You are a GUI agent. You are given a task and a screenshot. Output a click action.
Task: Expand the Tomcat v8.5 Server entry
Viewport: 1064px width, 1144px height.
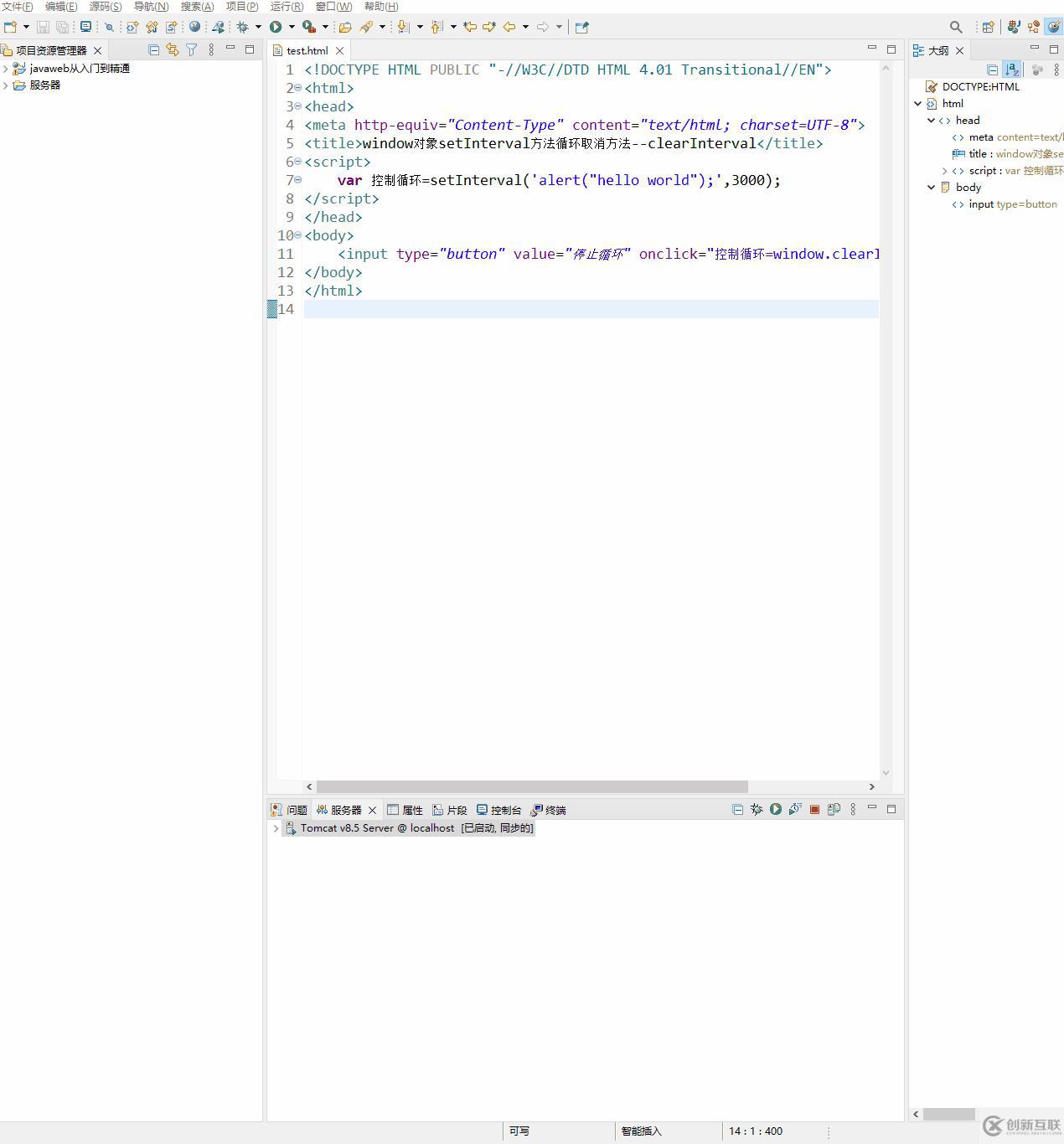[x=276, y=828]
